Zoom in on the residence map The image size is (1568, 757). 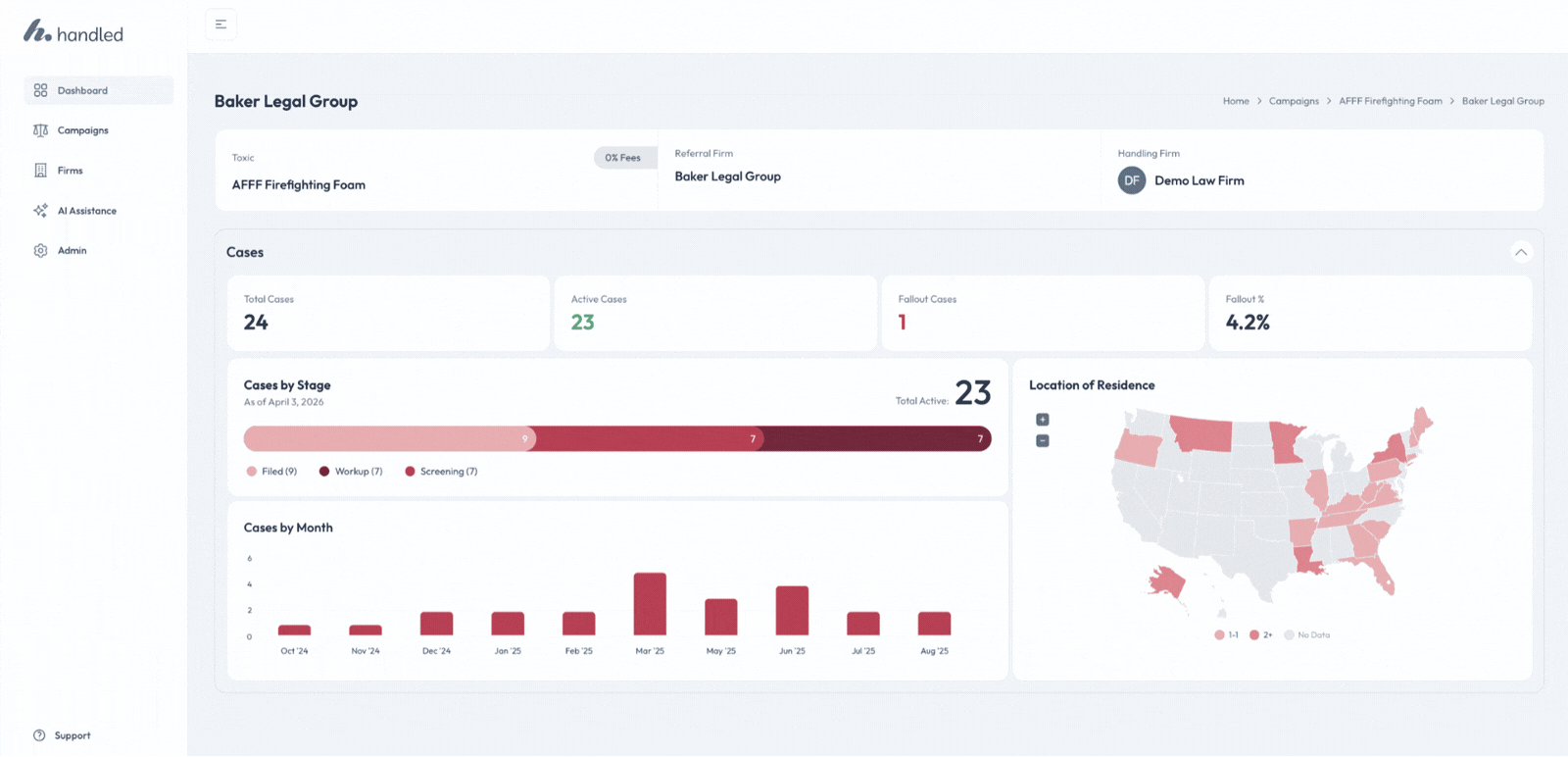(1043, 420)
